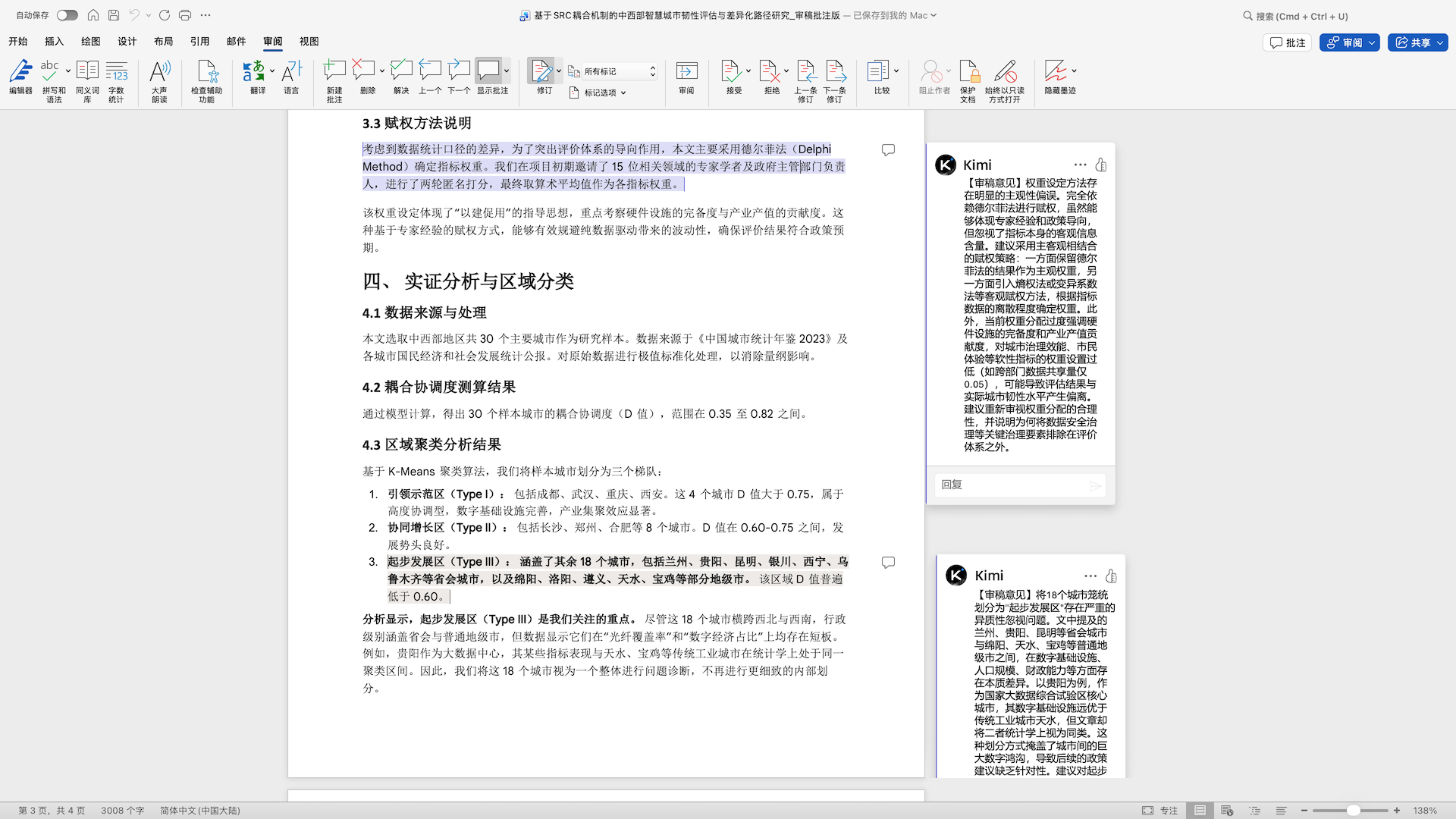1456x819 pixels.
Task: Accept the current revision with 接受
Action: [x=730, y=76]
